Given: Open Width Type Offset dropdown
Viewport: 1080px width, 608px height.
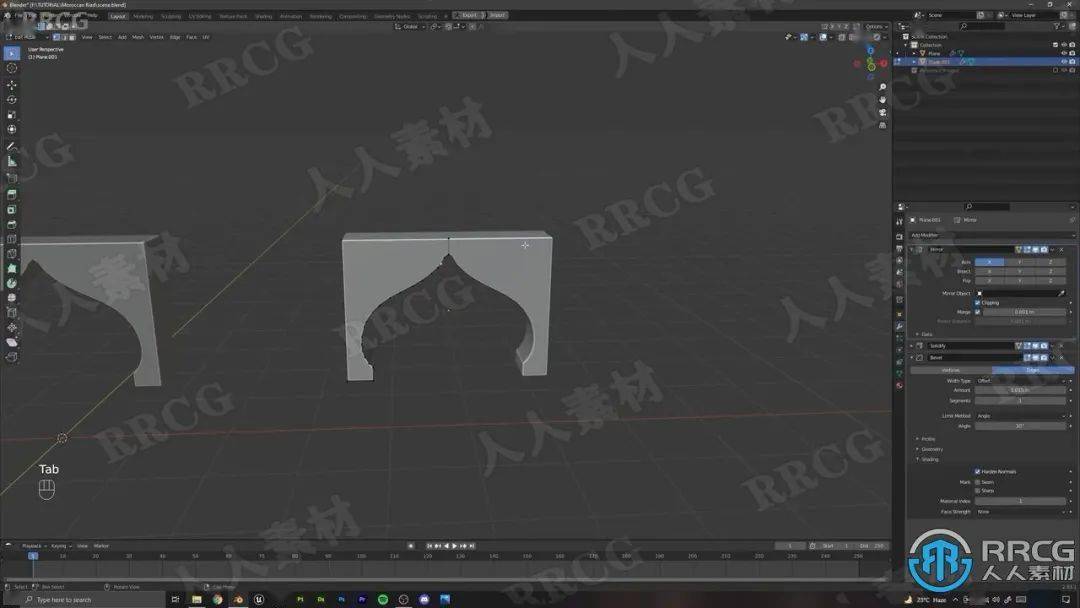Looking at the screenshot, I should (1021, 381).
